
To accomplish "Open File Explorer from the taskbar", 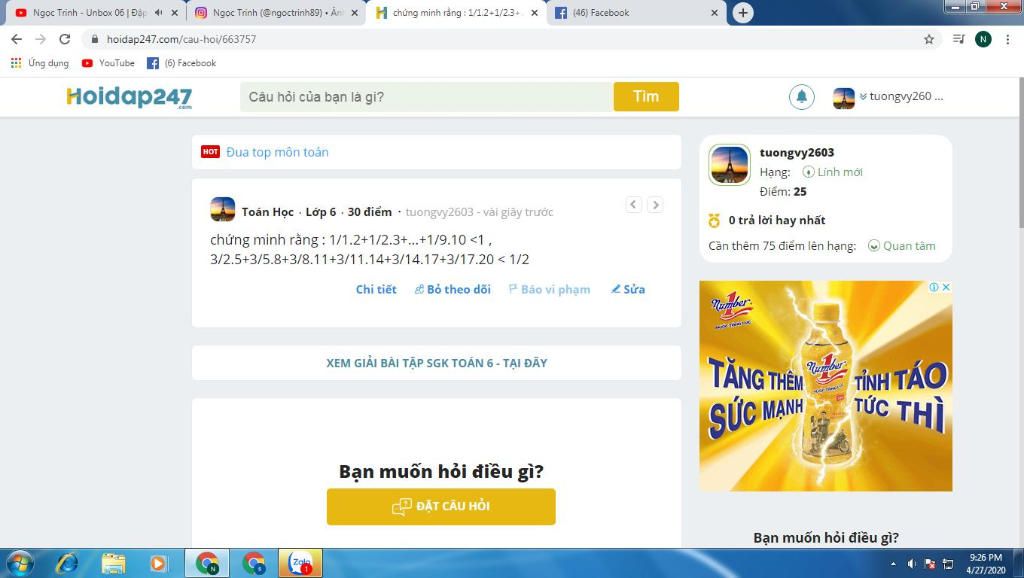I will 113,563.
